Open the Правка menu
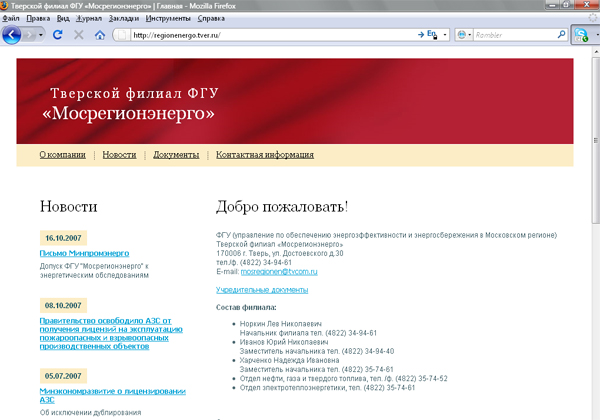 [x=38, y=18]
